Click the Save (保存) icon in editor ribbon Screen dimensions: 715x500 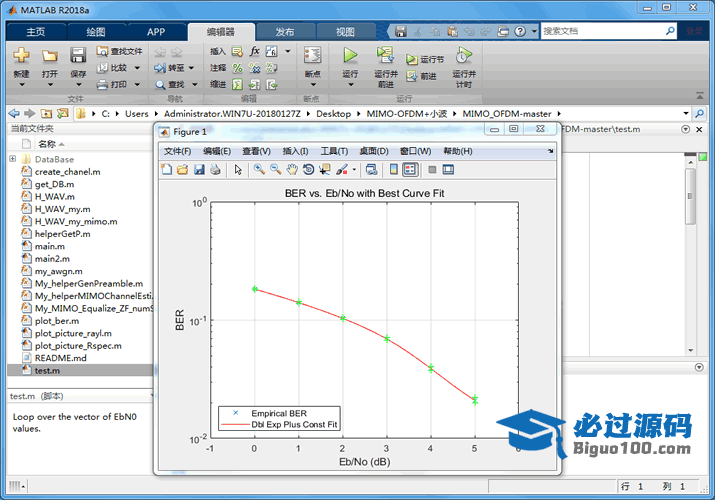tap(78, 57)
